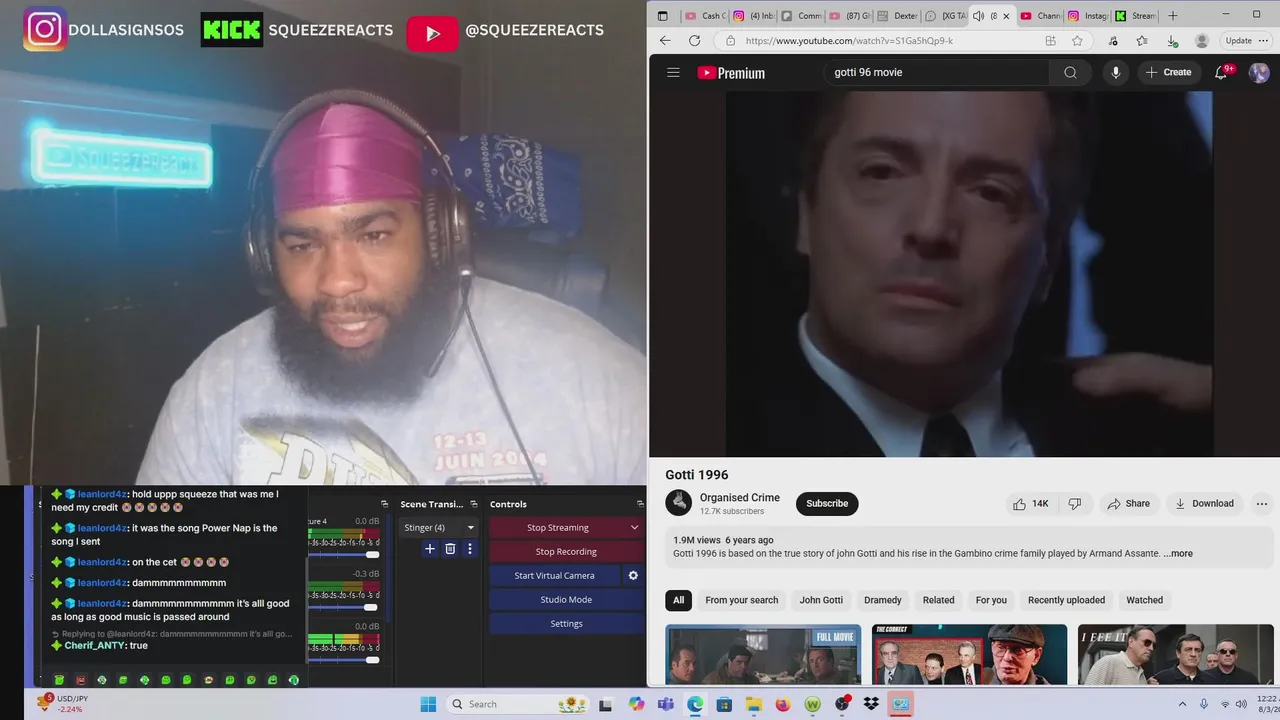Expand the Stop Streaming dropdown arrow
The width and height of the screenshot is (1280, 720).
[x=634, y=528]
